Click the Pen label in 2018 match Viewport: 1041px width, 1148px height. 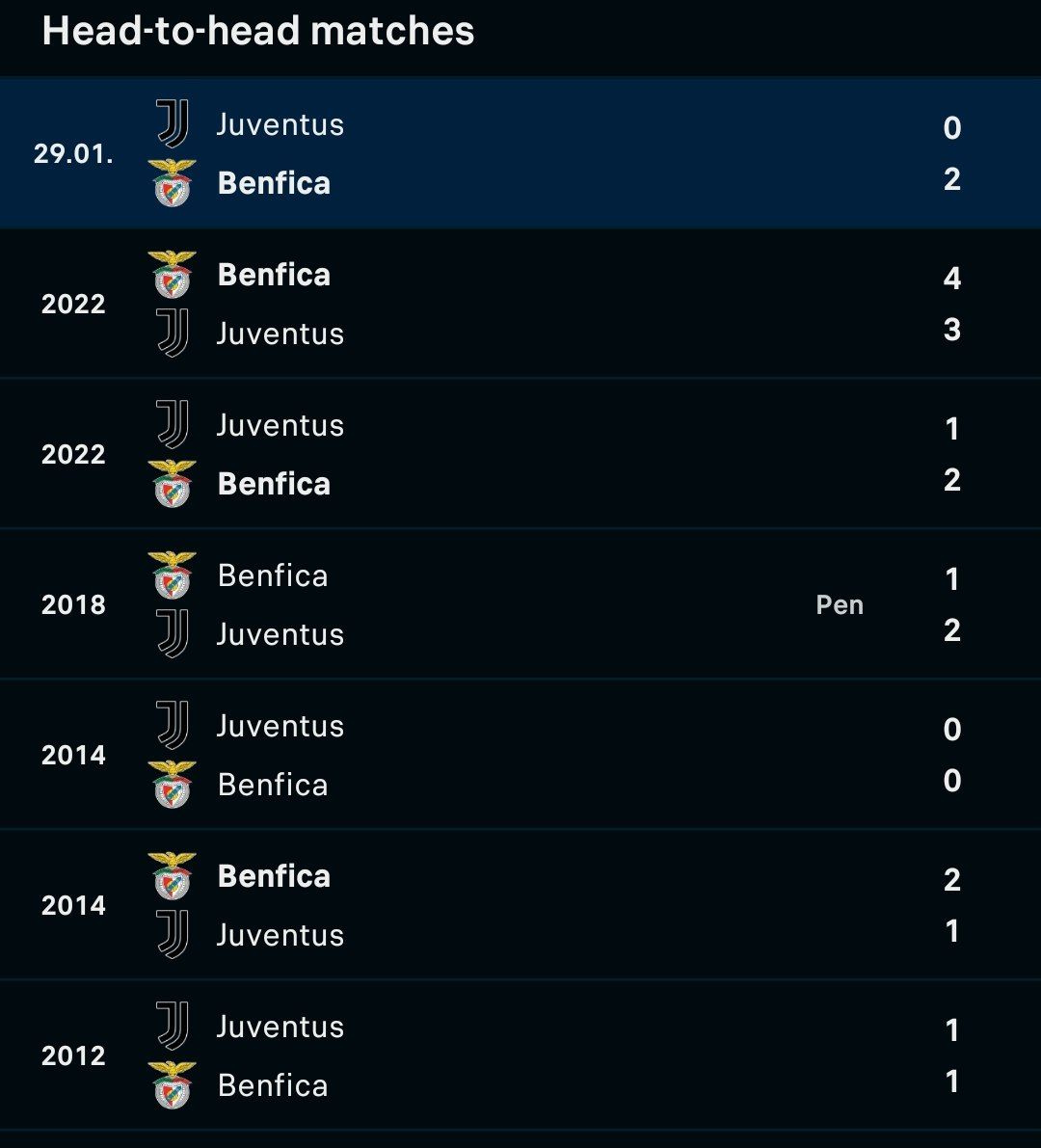840,604
